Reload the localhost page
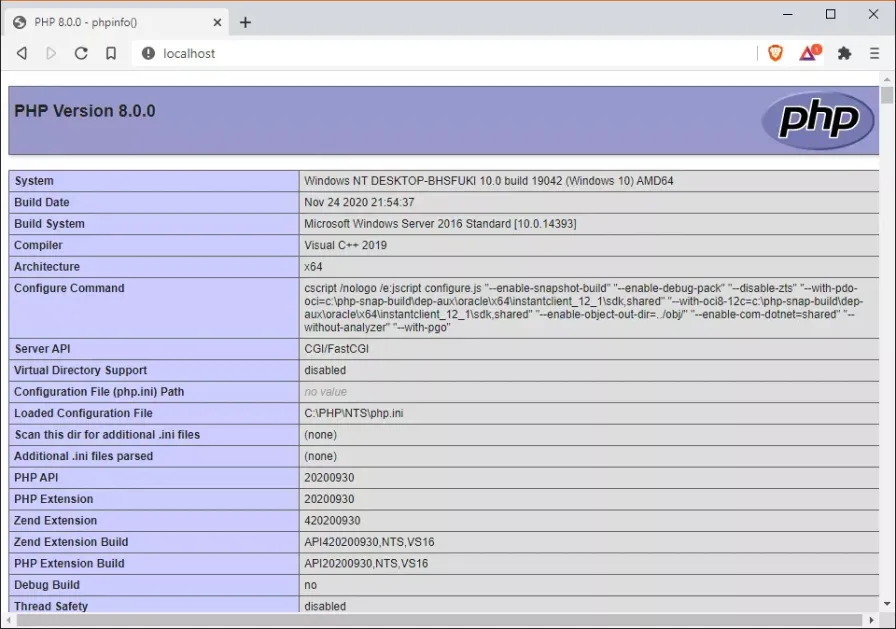 [x=81, y=53]
